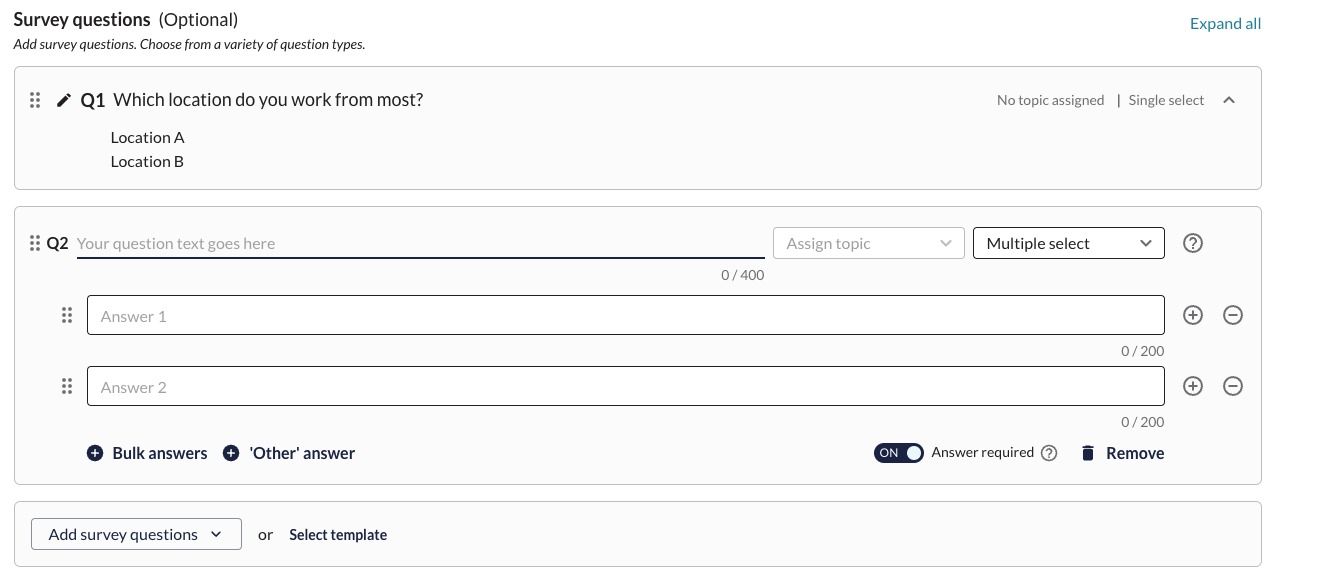1329x587 pixels.
Task: Click the Expand all link
Action: point(1225,24)
